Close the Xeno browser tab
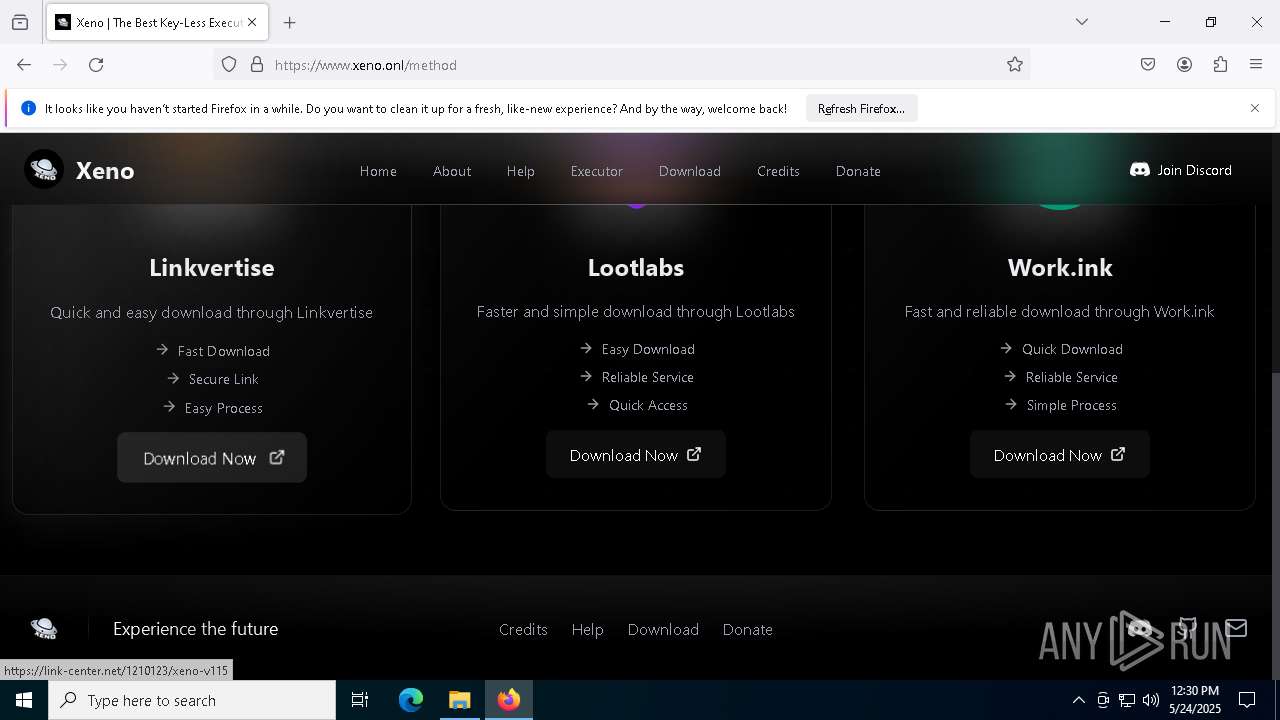Screen dimensions: 1280x720 click(x=252, y=22)
